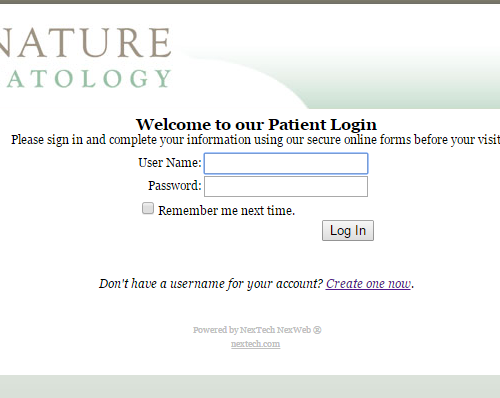Screen dimensions: 500x398
Task: Enable the Remember me next time checkbox
Action: pos(148,208)
